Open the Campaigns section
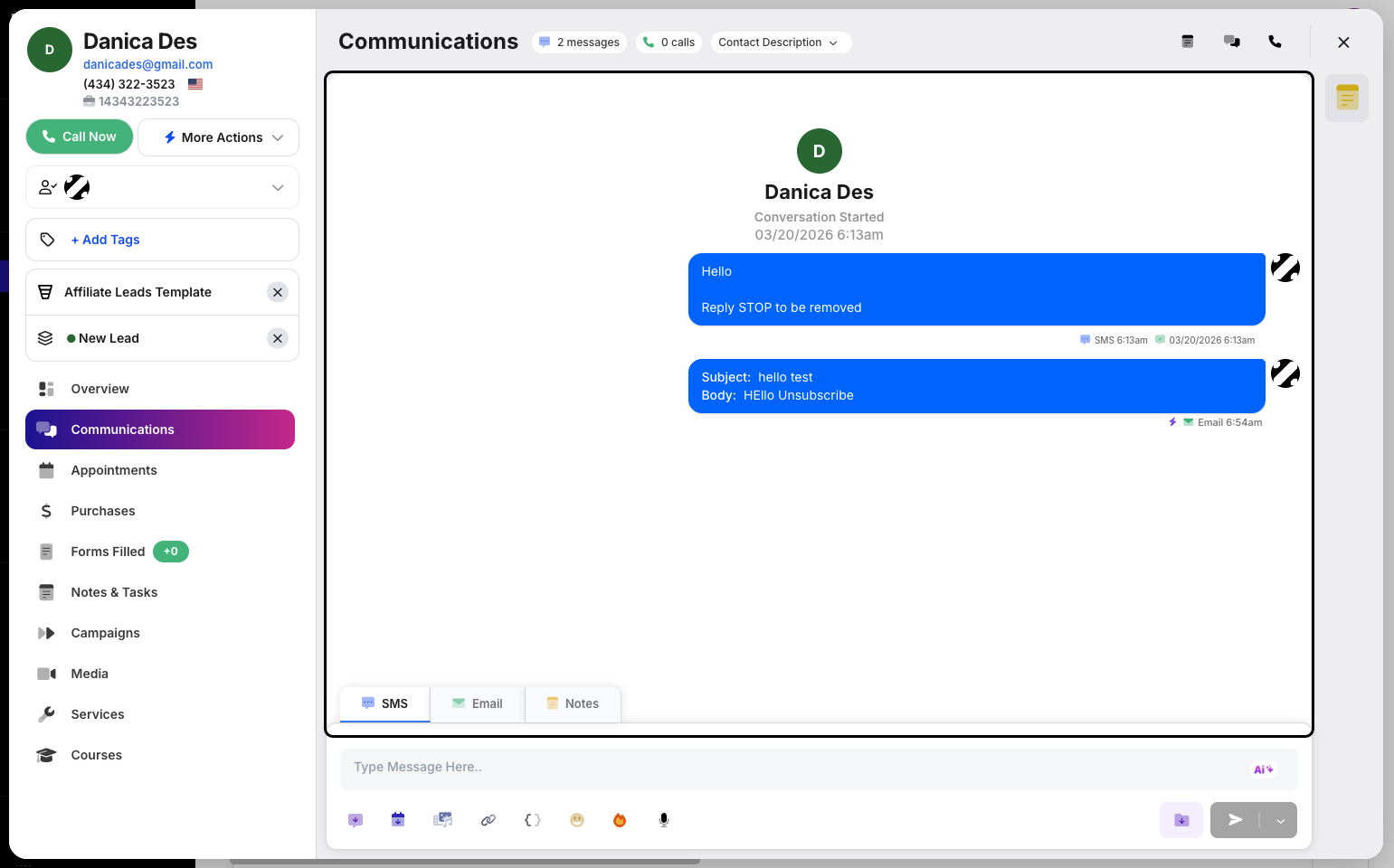 [160, 633]
